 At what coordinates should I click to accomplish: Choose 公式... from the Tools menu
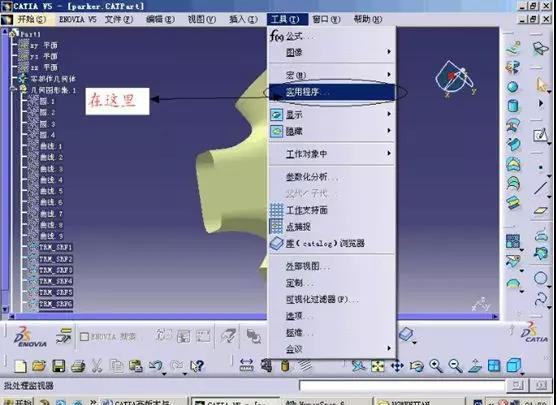(331, 36)
